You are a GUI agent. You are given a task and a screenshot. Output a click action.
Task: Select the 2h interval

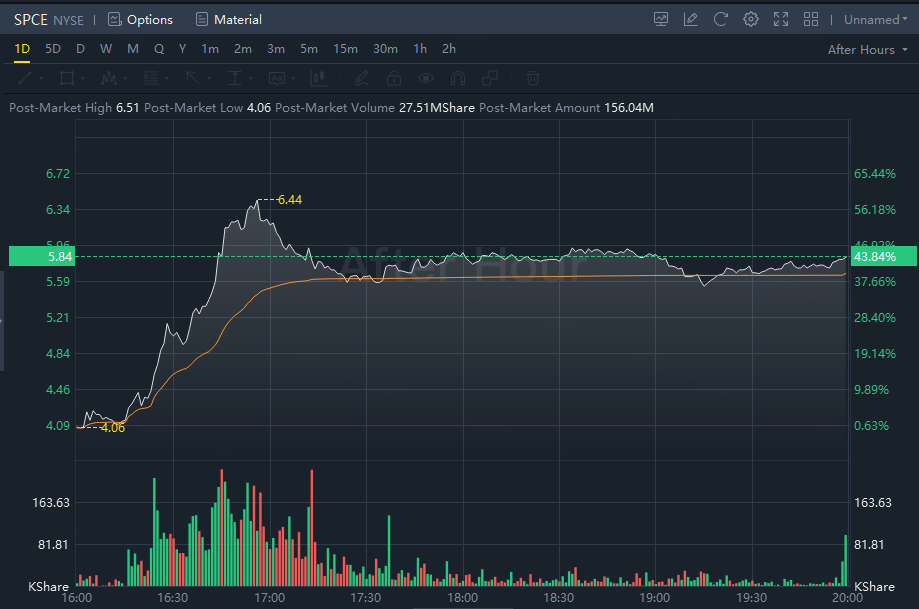449,49
